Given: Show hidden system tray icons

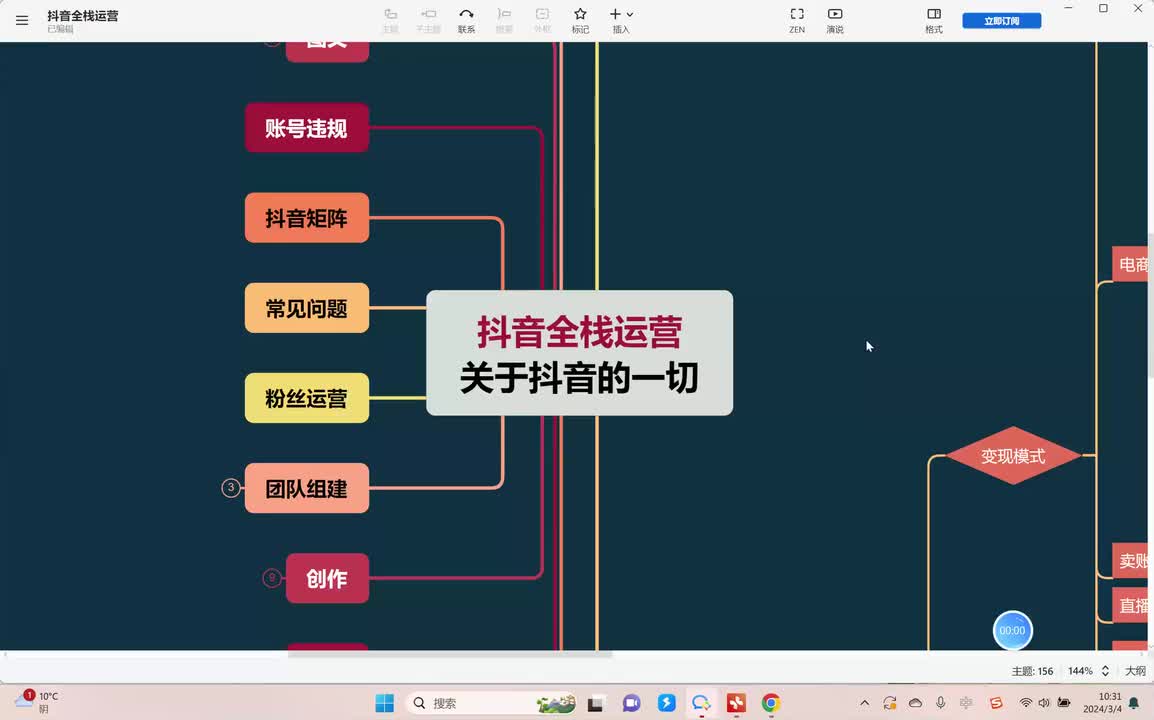Looking at the screenshot, I should click(x=865, y=703).
